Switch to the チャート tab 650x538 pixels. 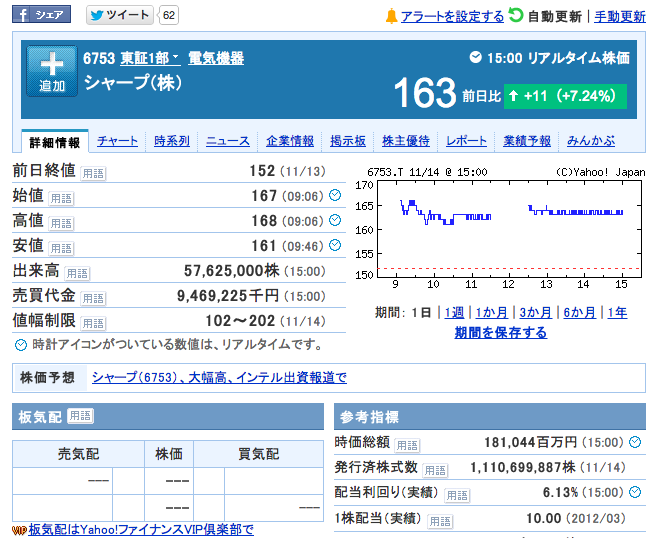pos(117,141)
